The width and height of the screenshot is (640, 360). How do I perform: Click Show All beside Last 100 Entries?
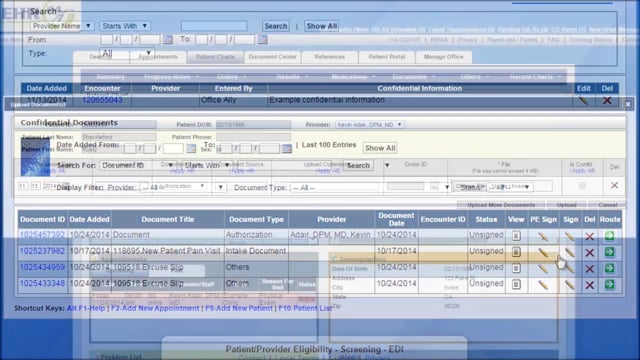[x=380, y=148]
